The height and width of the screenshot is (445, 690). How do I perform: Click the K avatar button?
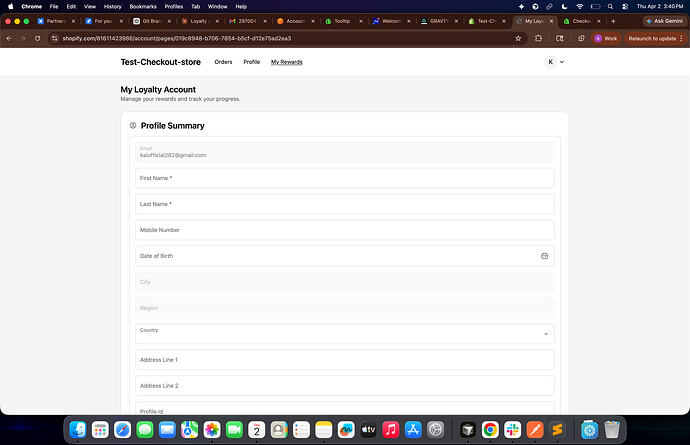(550, 62)
